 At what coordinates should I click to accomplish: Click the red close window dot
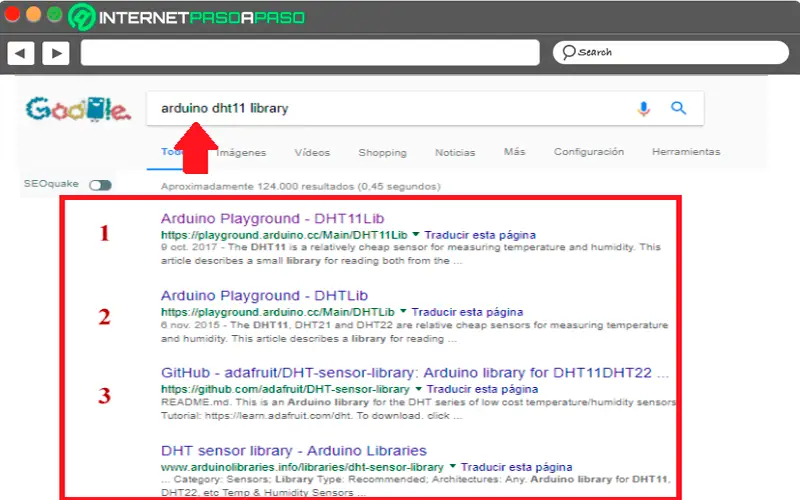point(12,14)
